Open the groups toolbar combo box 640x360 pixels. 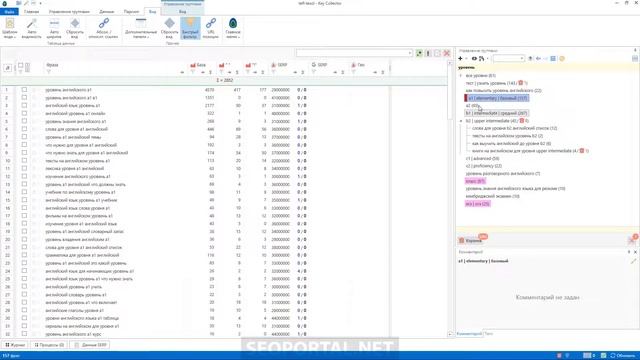click(x=508, y=58)
